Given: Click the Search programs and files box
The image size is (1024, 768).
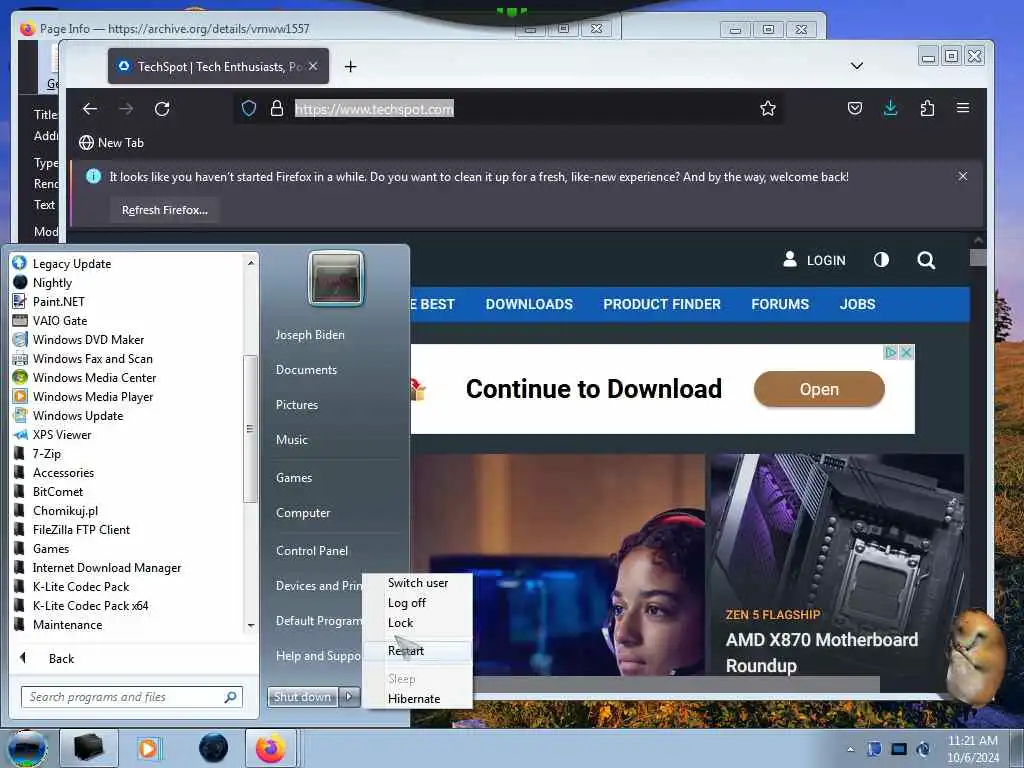Looking at the screenshot, I should (x=131, y=697).
